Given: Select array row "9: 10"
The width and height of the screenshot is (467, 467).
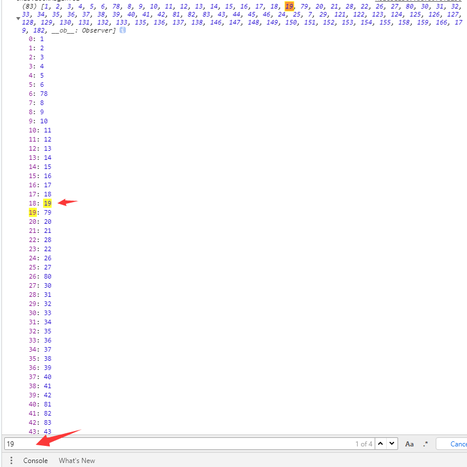Looking at the screenshot, I should point(38,121).
